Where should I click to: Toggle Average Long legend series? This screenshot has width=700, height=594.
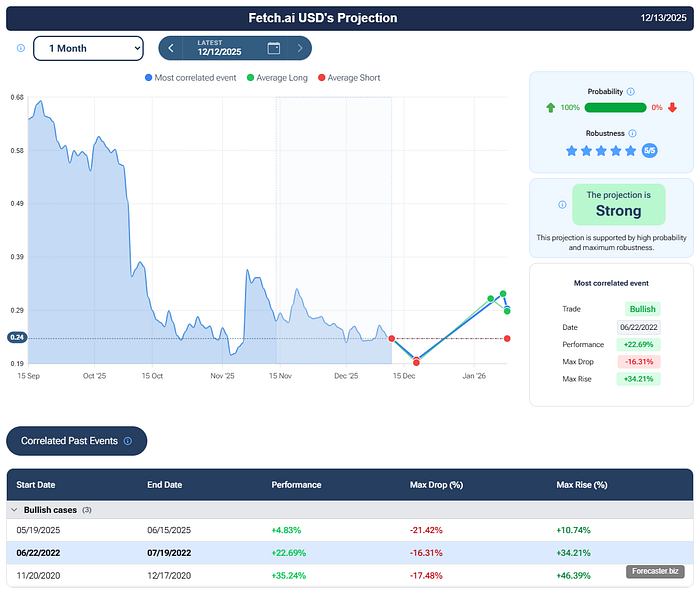point(277,78)
